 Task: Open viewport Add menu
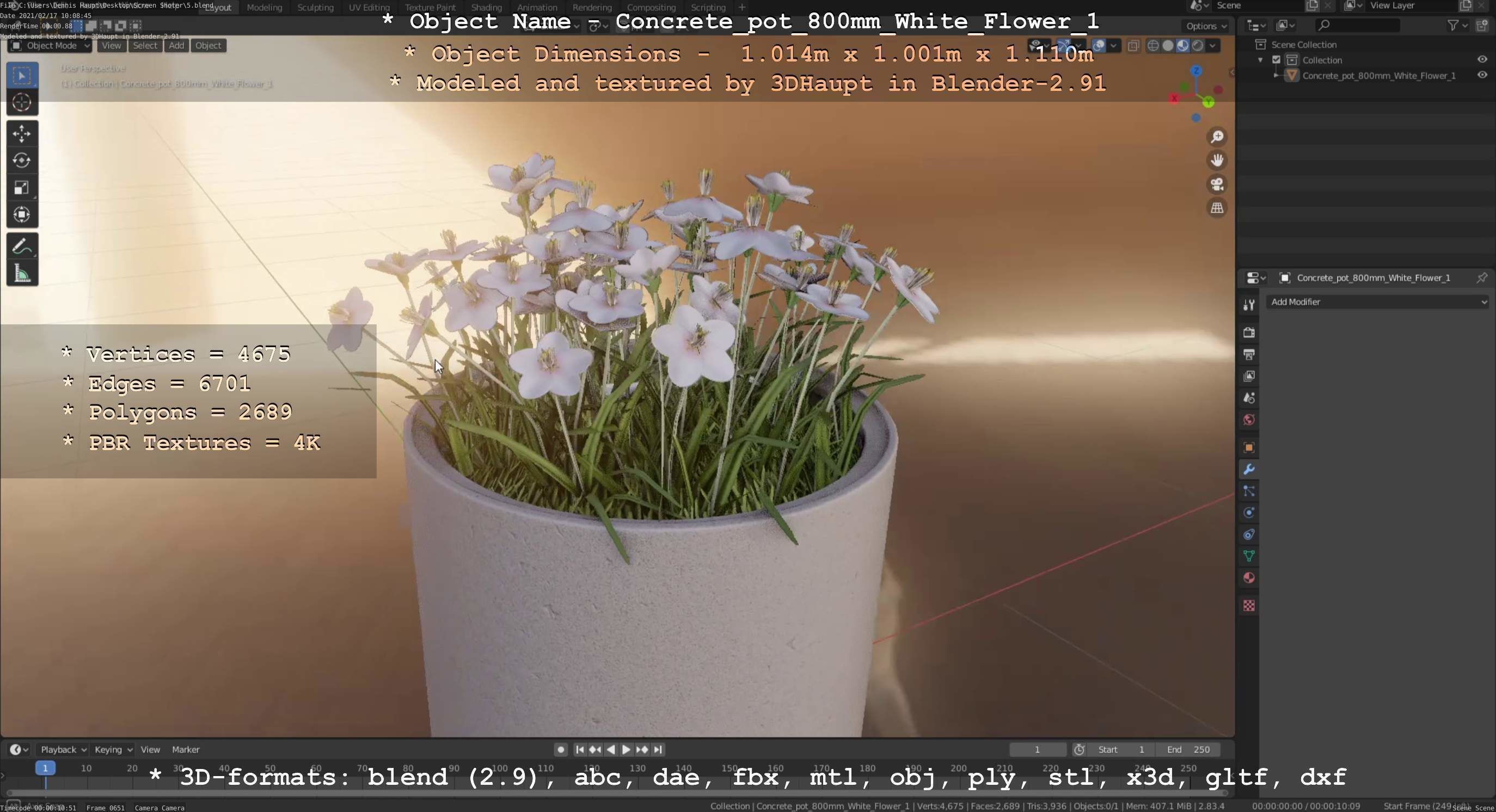(x=176, y=46)
